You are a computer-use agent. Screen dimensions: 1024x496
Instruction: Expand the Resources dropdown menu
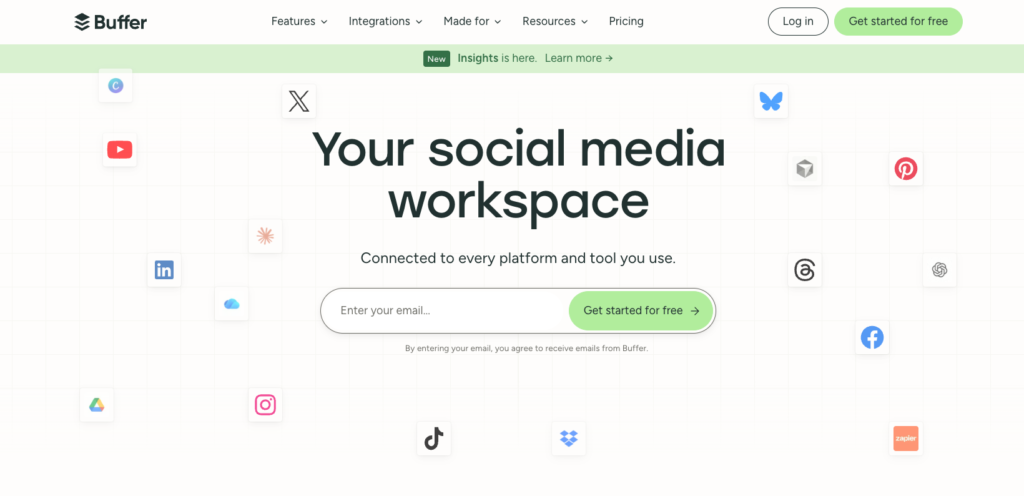[x=555, y=22]
